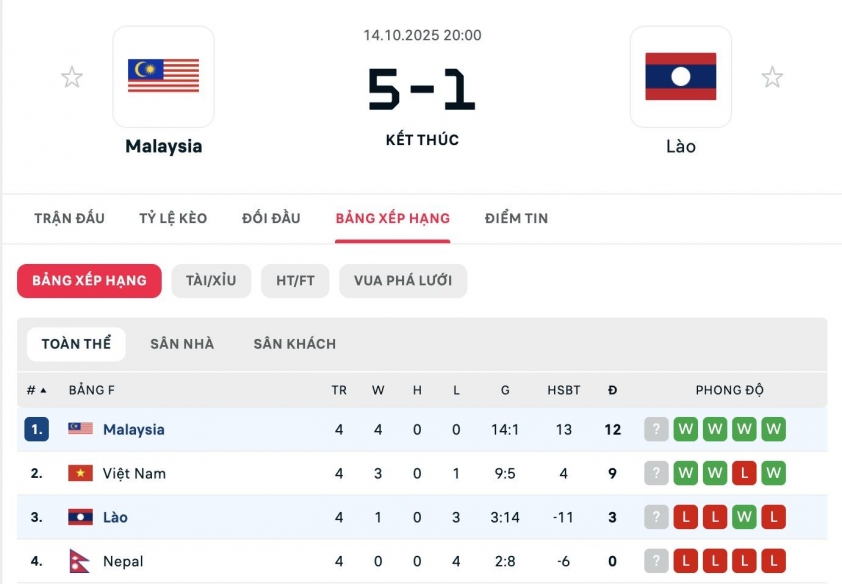Click Malaysia's upcoming match '?' form icon
This screenshot has height=584, width=842.
[656, 430]
